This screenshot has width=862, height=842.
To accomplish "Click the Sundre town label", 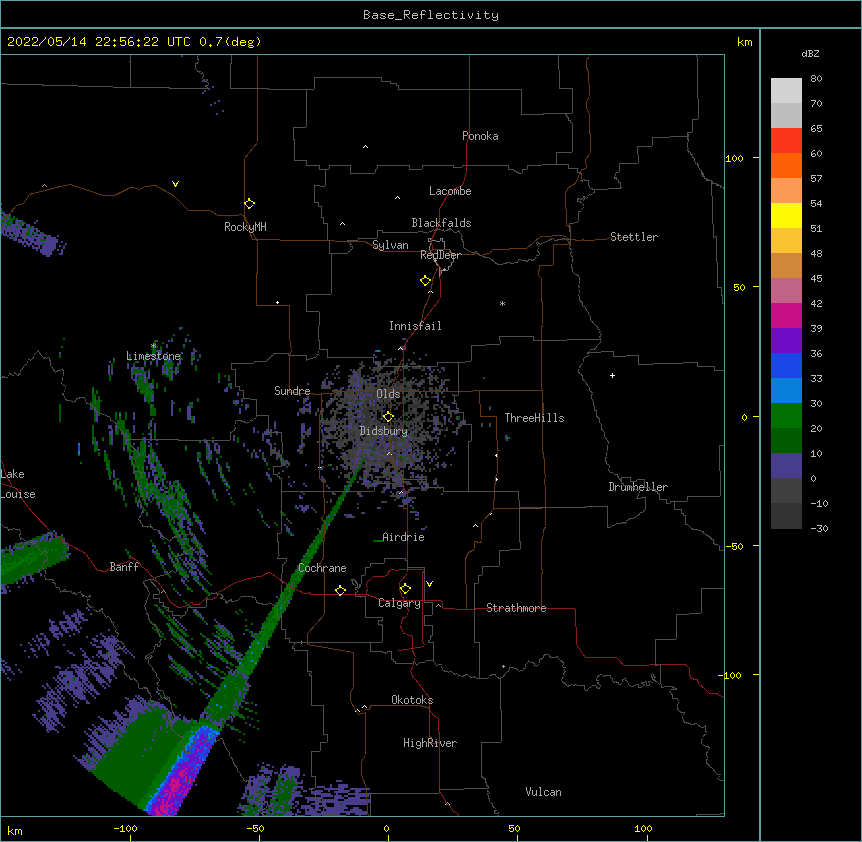I will pos(292,391).
